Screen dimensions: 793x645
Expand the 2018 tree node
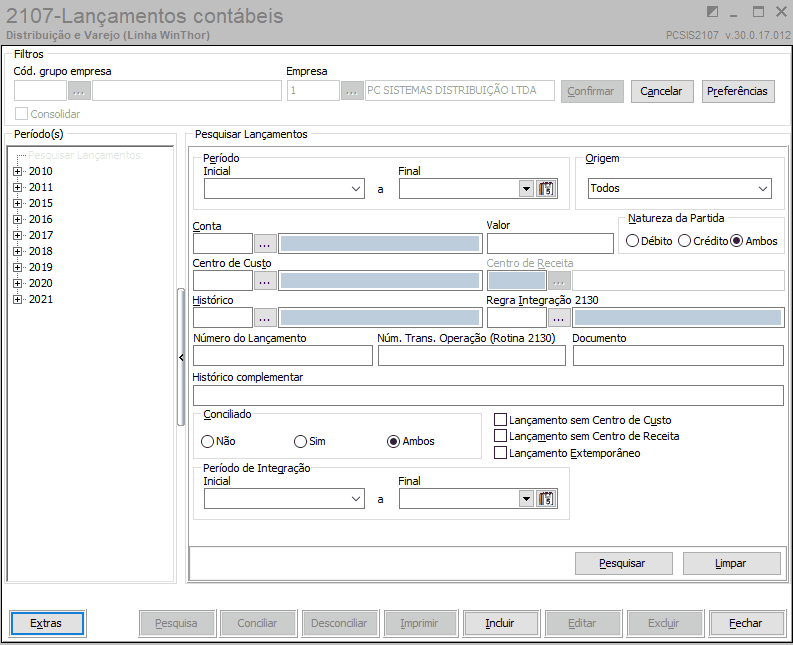pos(18,251)
